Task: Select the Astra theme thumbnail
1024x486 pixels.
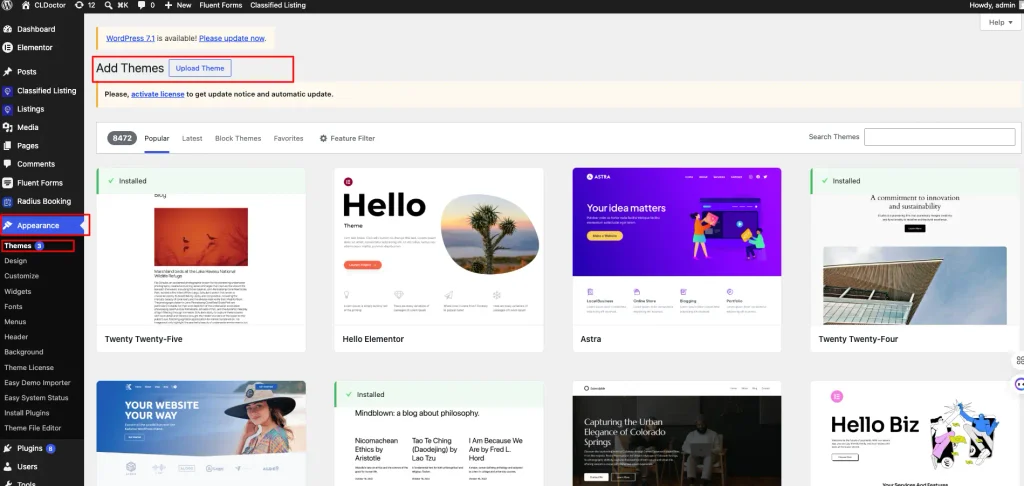Action: (677, 246)
